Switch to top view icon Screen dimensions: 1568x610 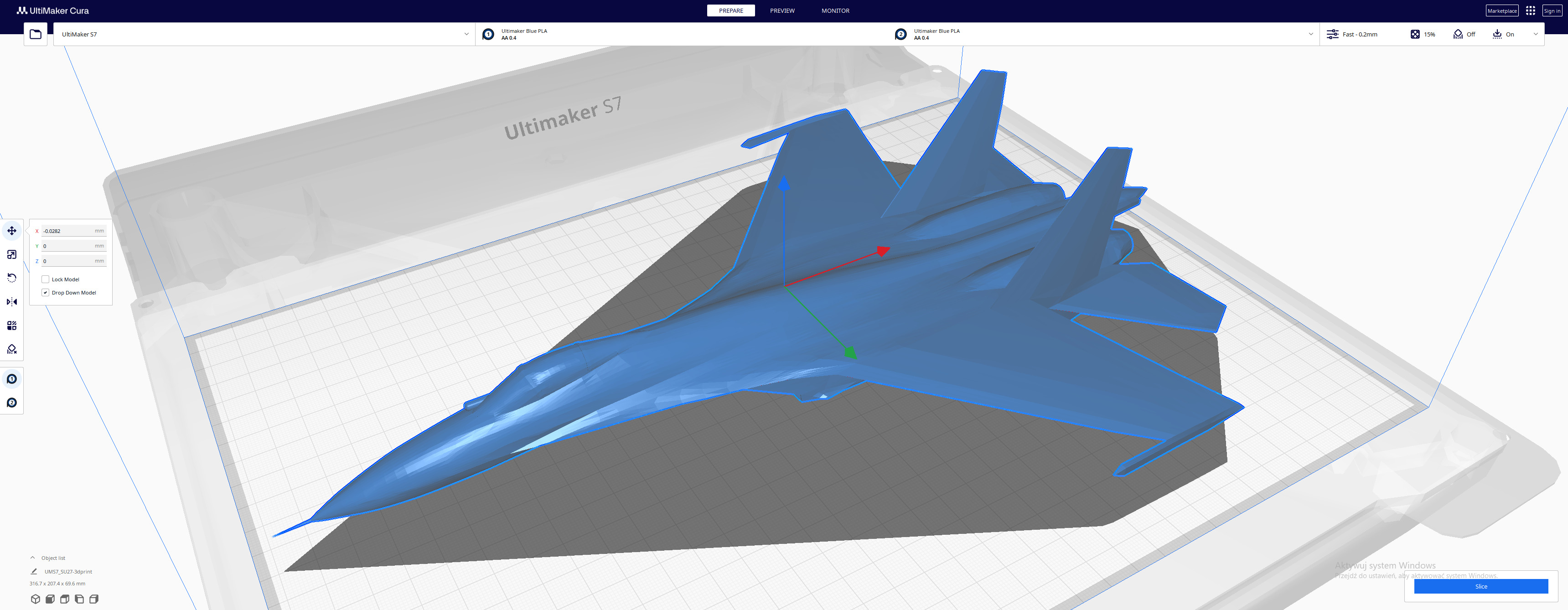click(x=65, y=599)
